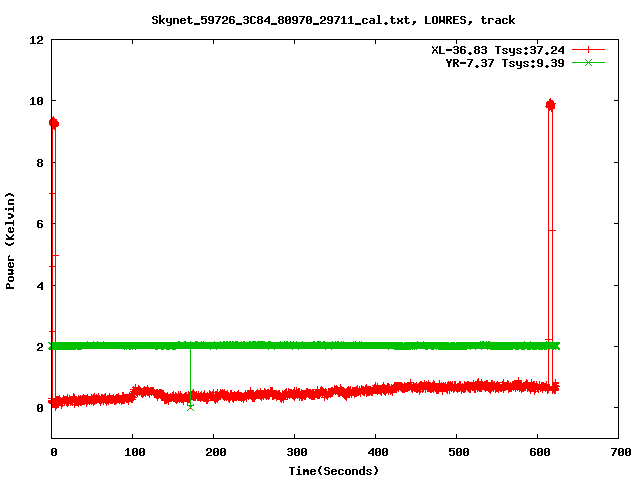Click x-axis tick label 700
Image resolution: width=640 pixels, height=480 pixels.
[621, 452]
